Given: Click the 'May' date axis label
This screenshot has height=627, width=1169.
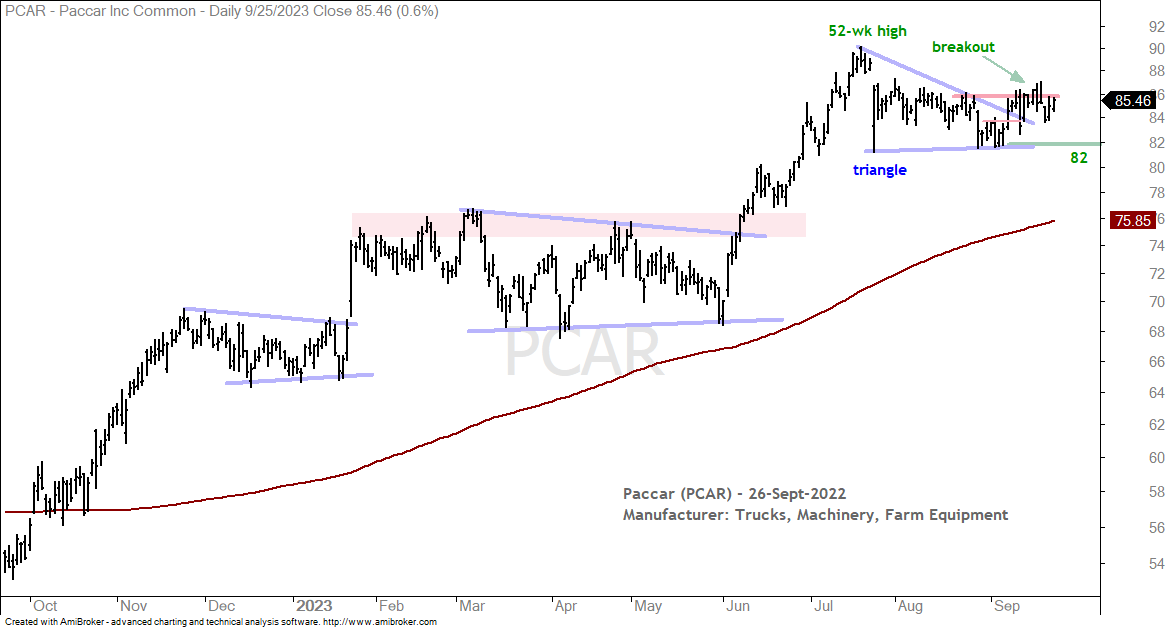Looking at the screenshot, I should [x=648, y=606].
